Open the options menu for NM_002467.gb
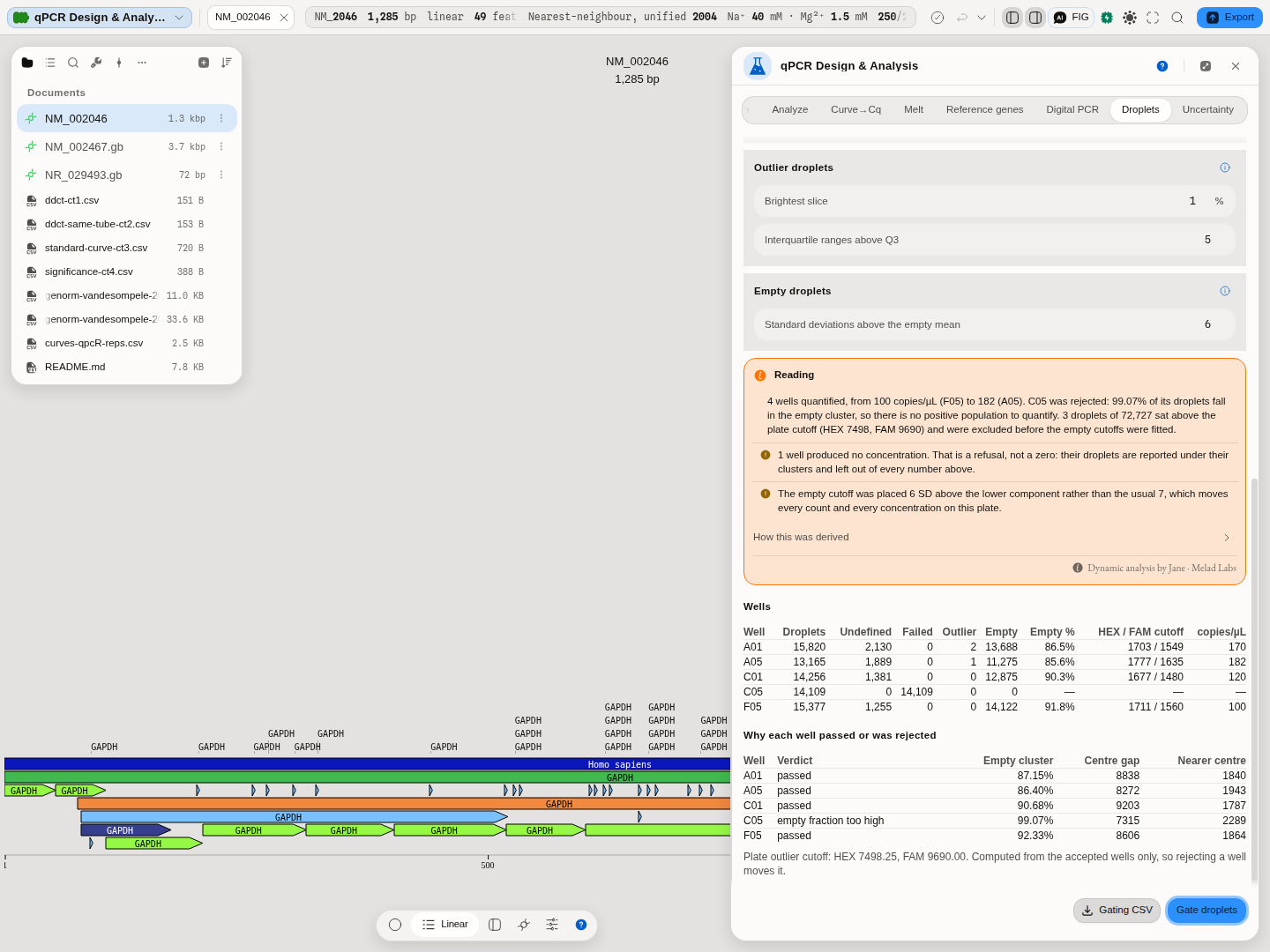Screen dimensions: 1270x952 click(221, 147)
